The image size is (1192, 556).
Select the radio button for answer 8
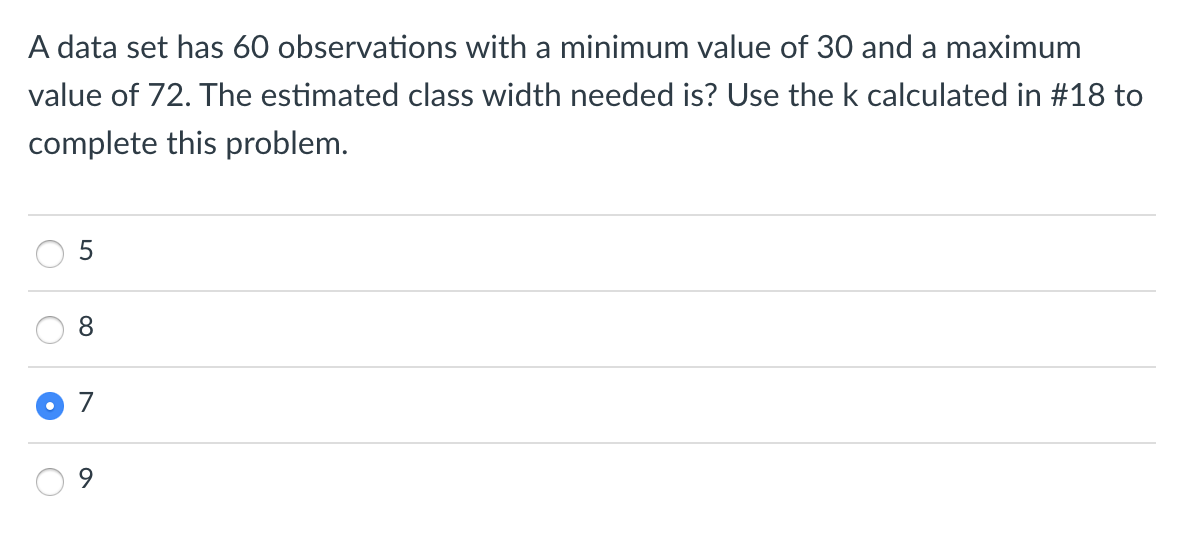tap(50, 329)
